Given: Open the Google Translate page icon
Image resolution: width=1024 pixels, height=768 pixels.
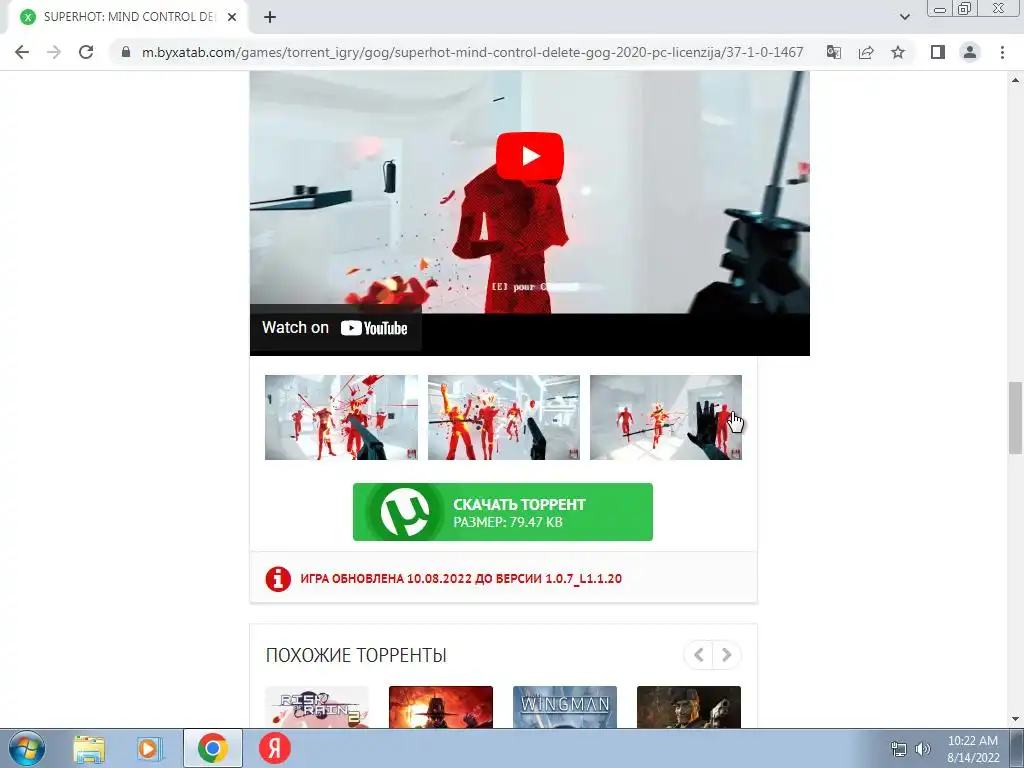Looking at the screenshot, I should click(833, 52).
